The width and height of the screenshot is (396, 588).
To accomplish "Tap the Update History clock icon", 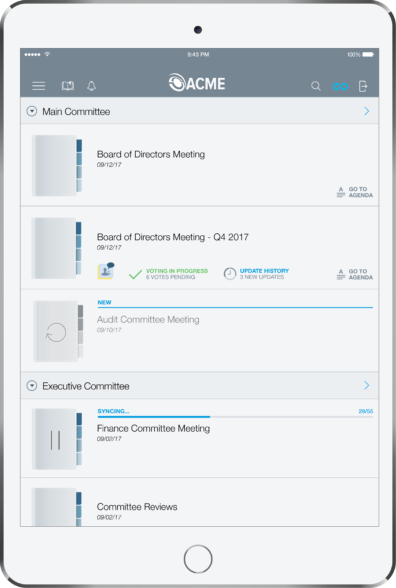I will (230, 274).
